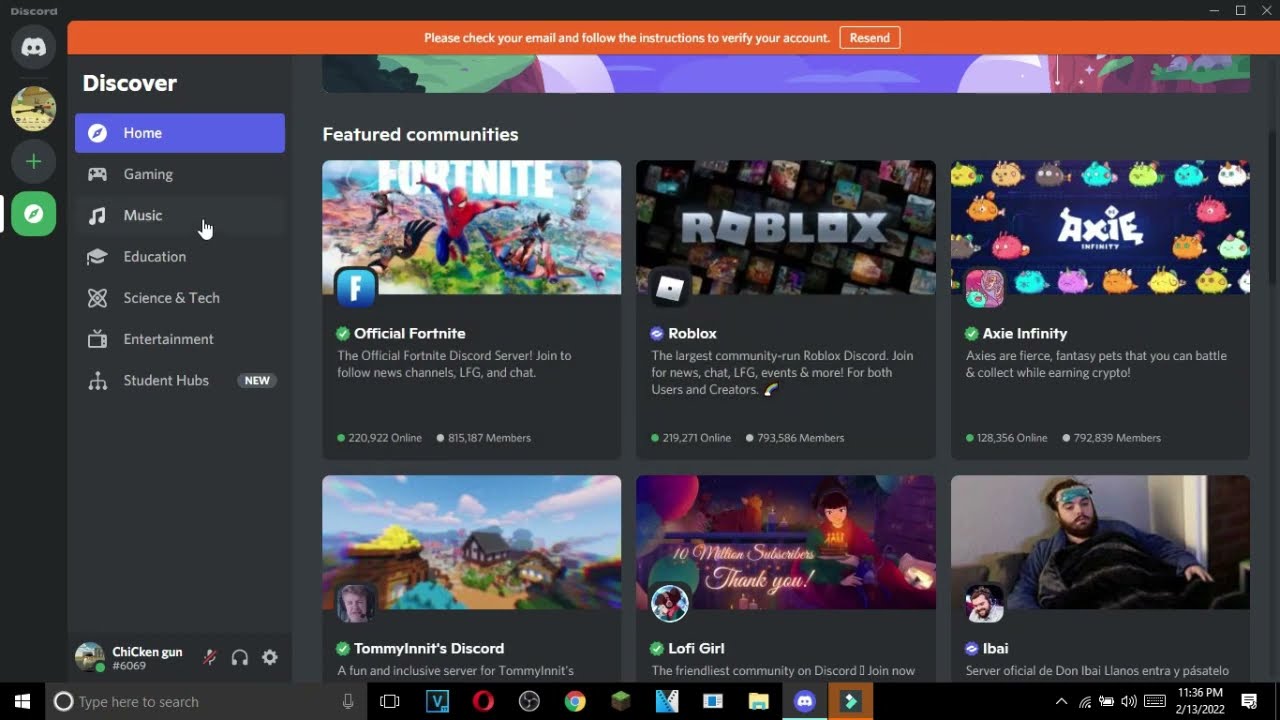1280x720 pixels.
Task: Click the ChiCken gun #6069 username
Action: point(147,658)
